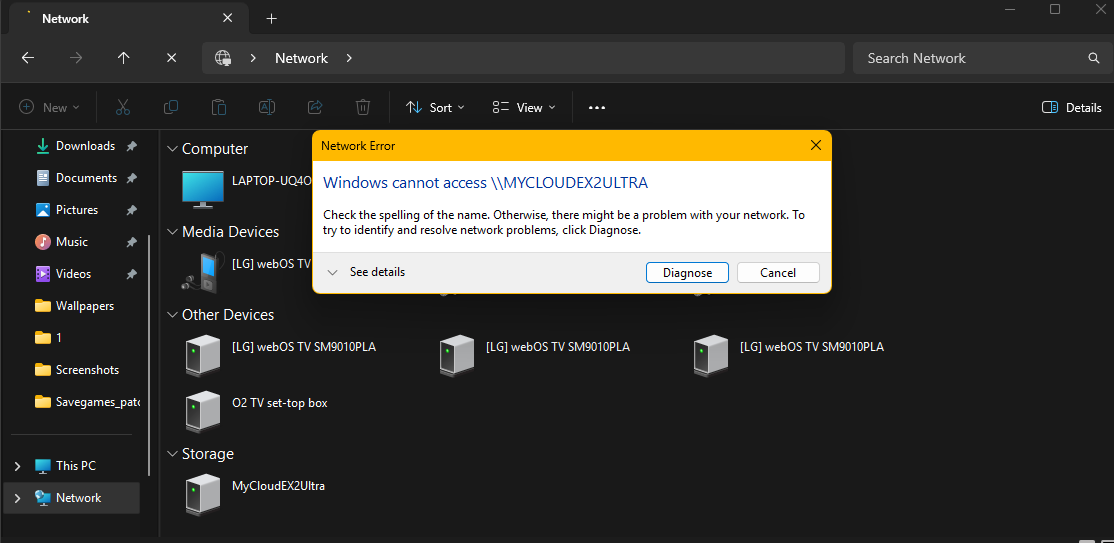Open Screenshots folder in the sidebar
The height and width of the screenshot is (543, 1114).
click(x=87, y=370)
